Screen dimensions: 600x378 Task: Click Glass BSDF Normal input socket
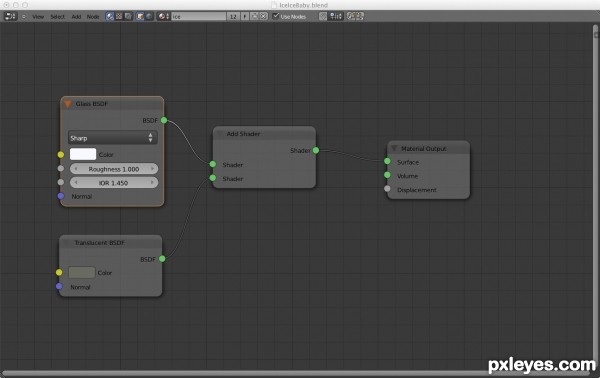click(61, 196)
